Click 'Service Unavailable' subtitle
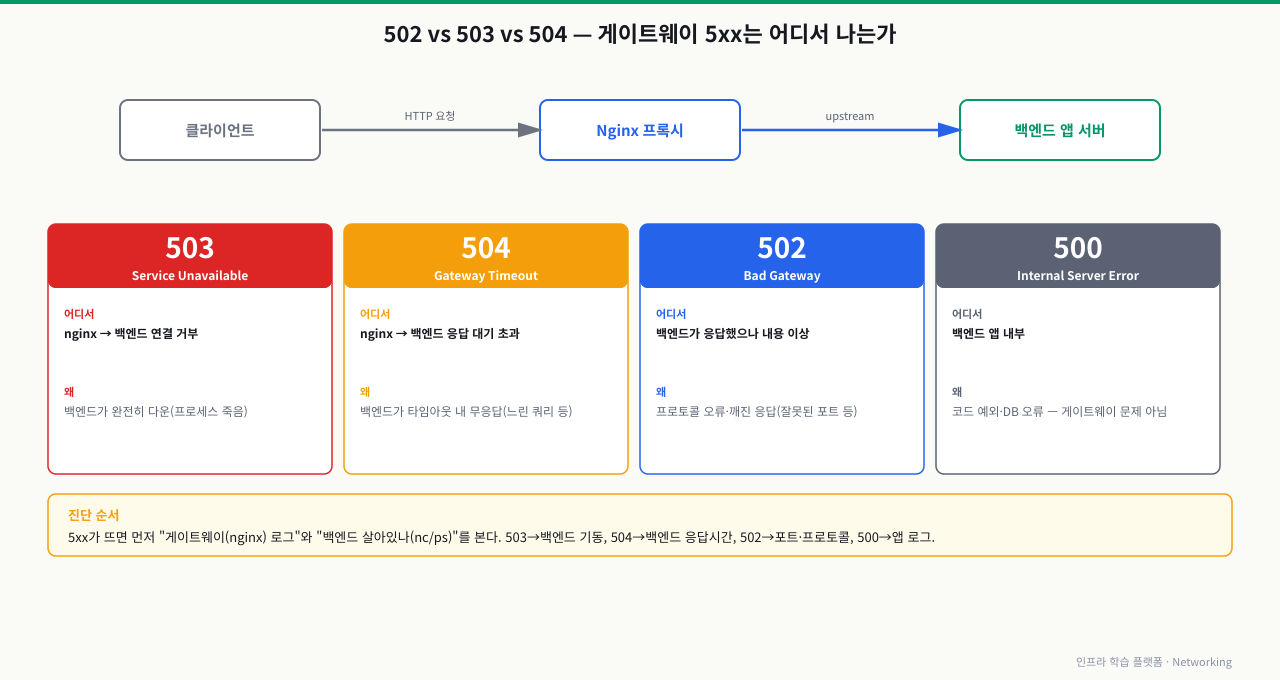The width and height of the screenshot is (1280, 680). [190, 276]
